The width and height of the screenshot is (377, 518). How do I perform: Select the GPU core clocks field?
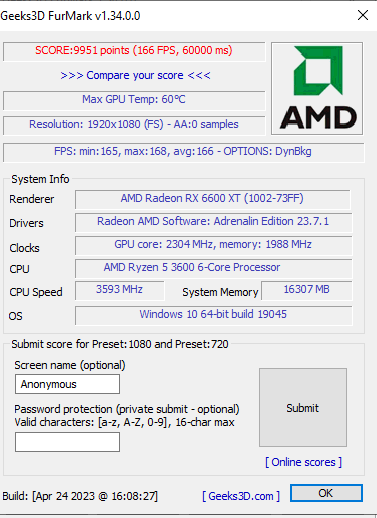pyautogui.click(x=213, y=245)
